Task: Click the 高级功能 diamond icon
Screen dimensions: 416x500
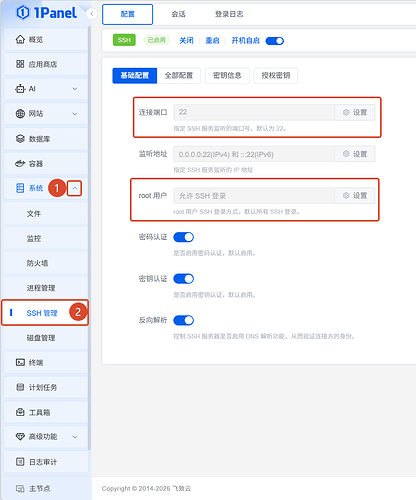Action: click(x=20, y=437)
